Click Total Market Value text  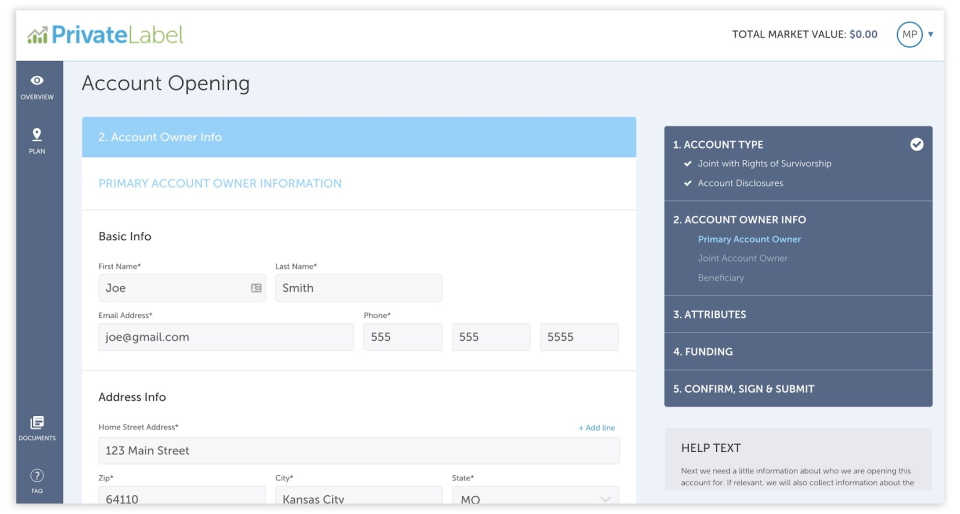804,34
